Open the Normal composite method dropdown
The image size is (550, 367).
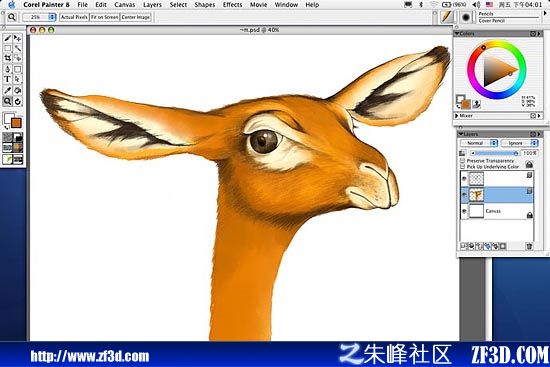coord(479,143)
